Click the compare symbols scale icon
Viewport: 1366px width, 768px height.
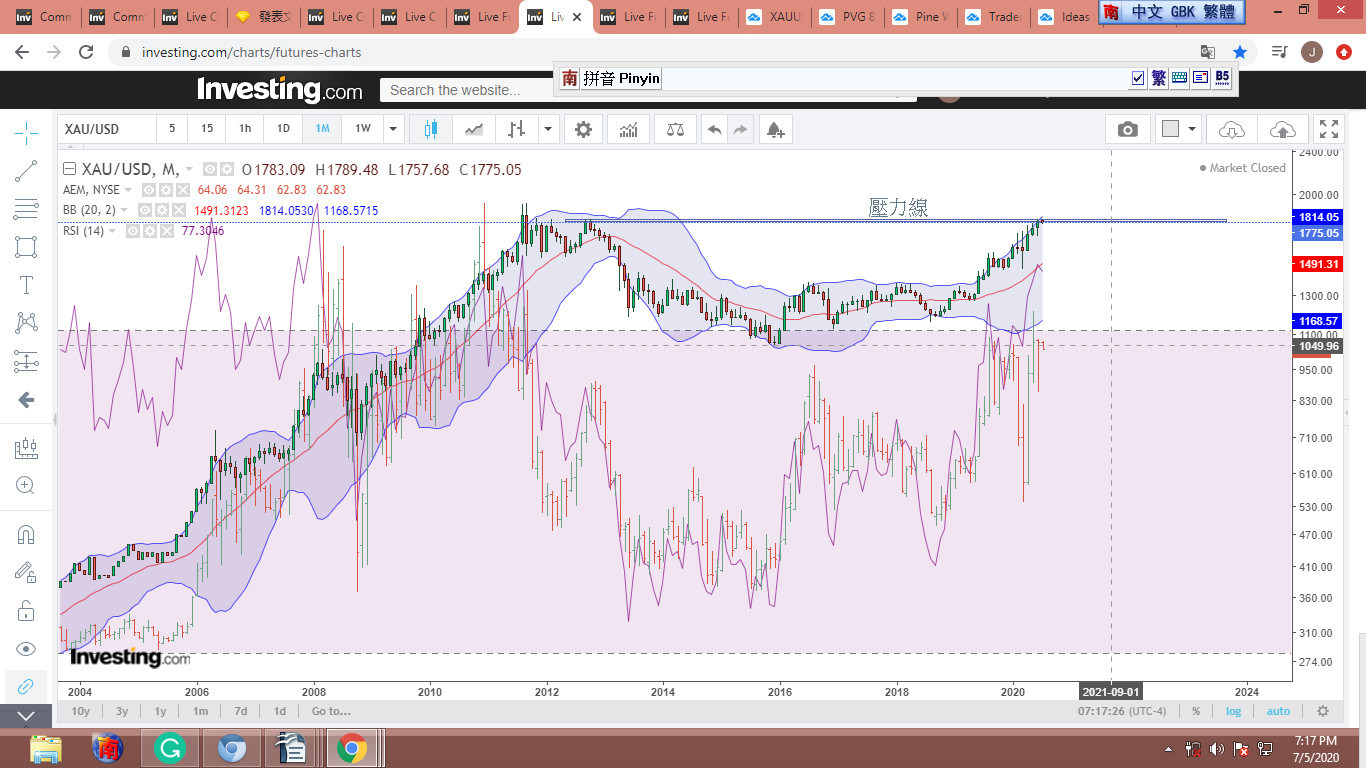click(x=675, y=129)
